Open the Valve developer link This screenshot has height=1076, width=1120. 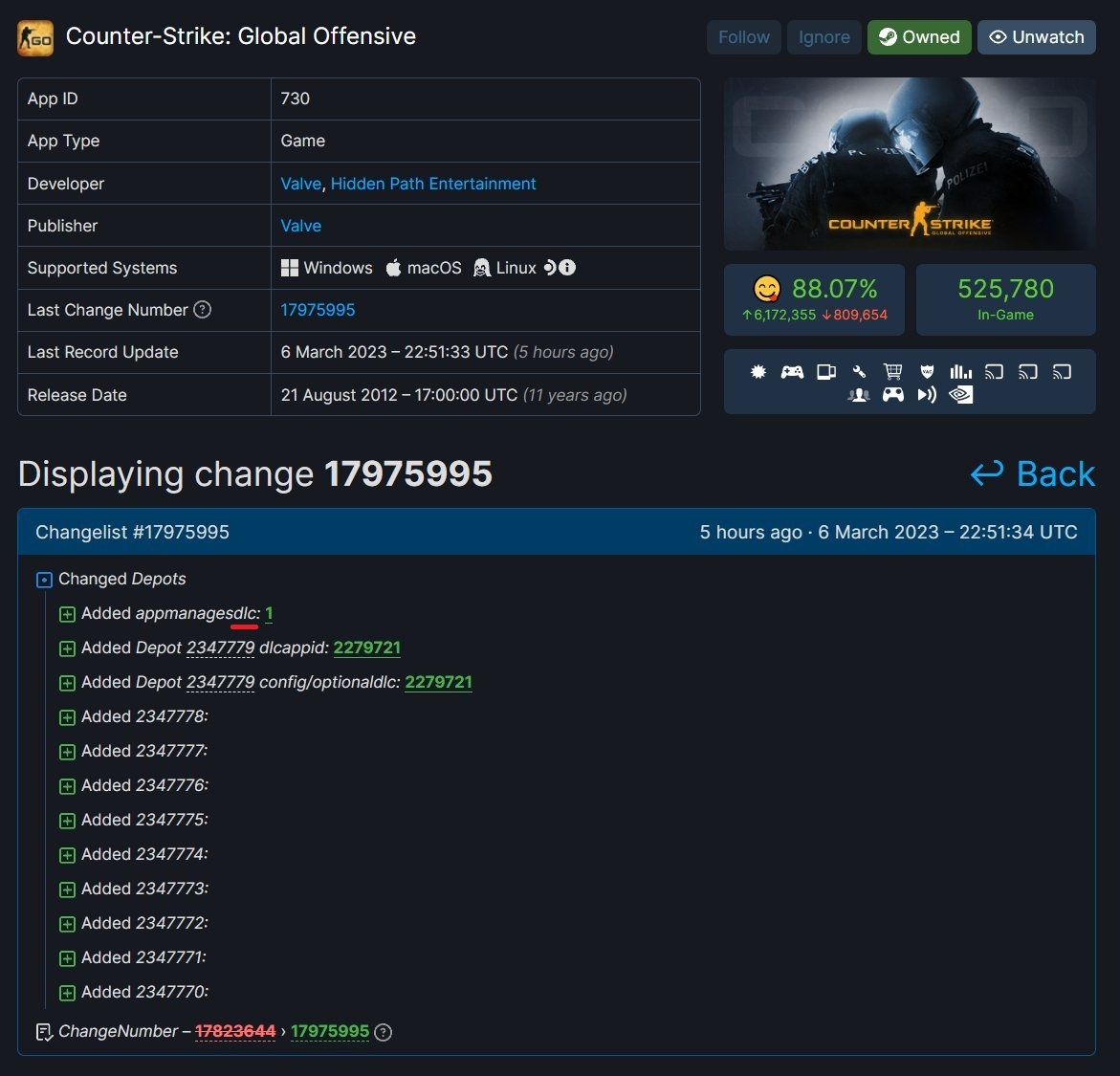pyautogui.click(x=300, y=184)
